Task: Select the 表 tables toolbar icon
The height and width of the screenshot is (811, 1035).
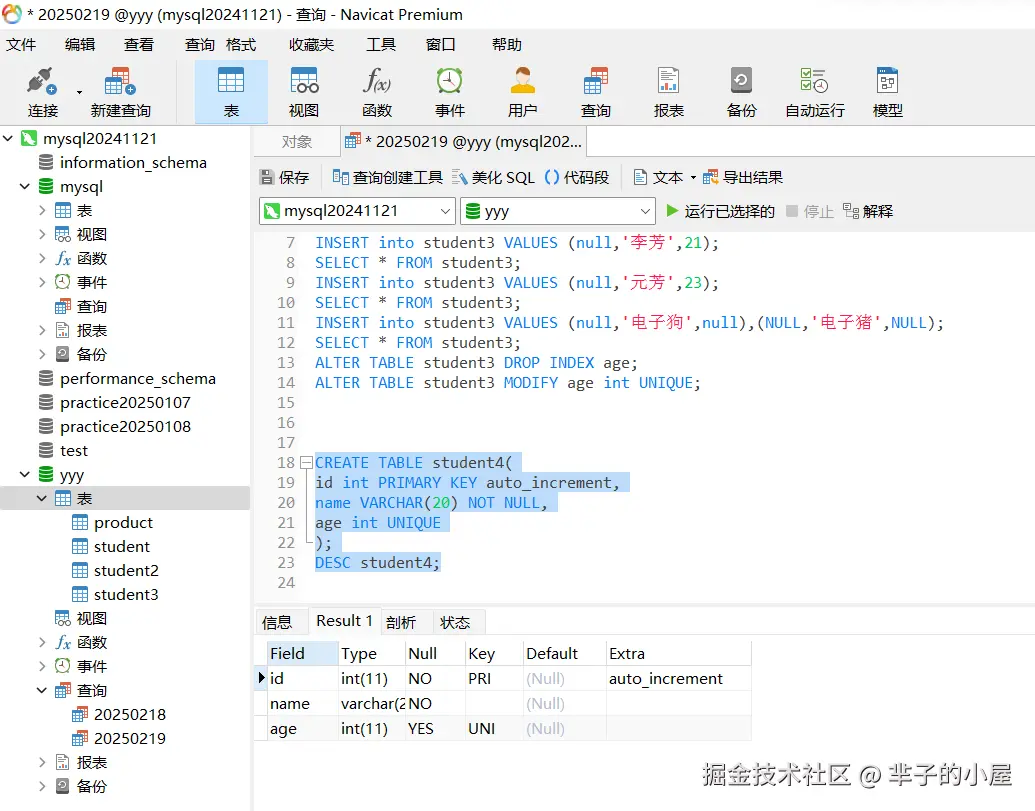Action: point(231,92)
